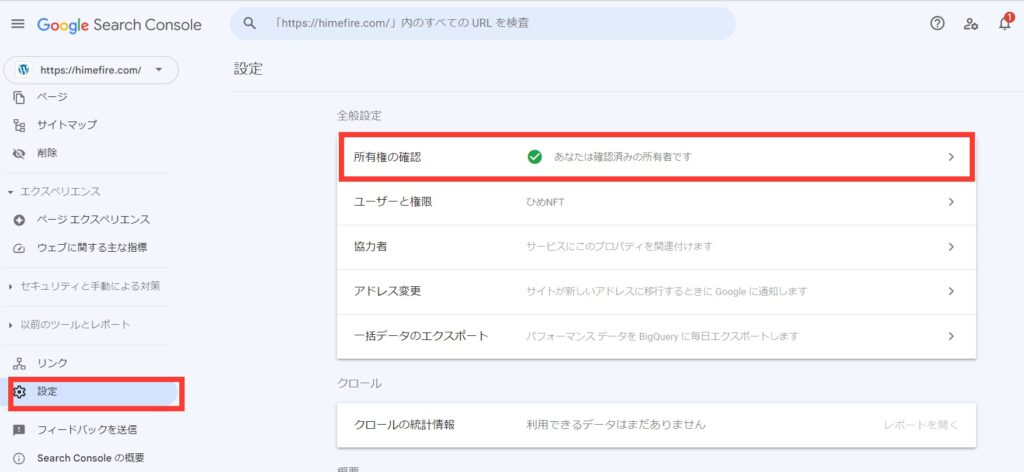Open the ユーザーと権限 setting
1024x472 pixels.
[656, 202]
